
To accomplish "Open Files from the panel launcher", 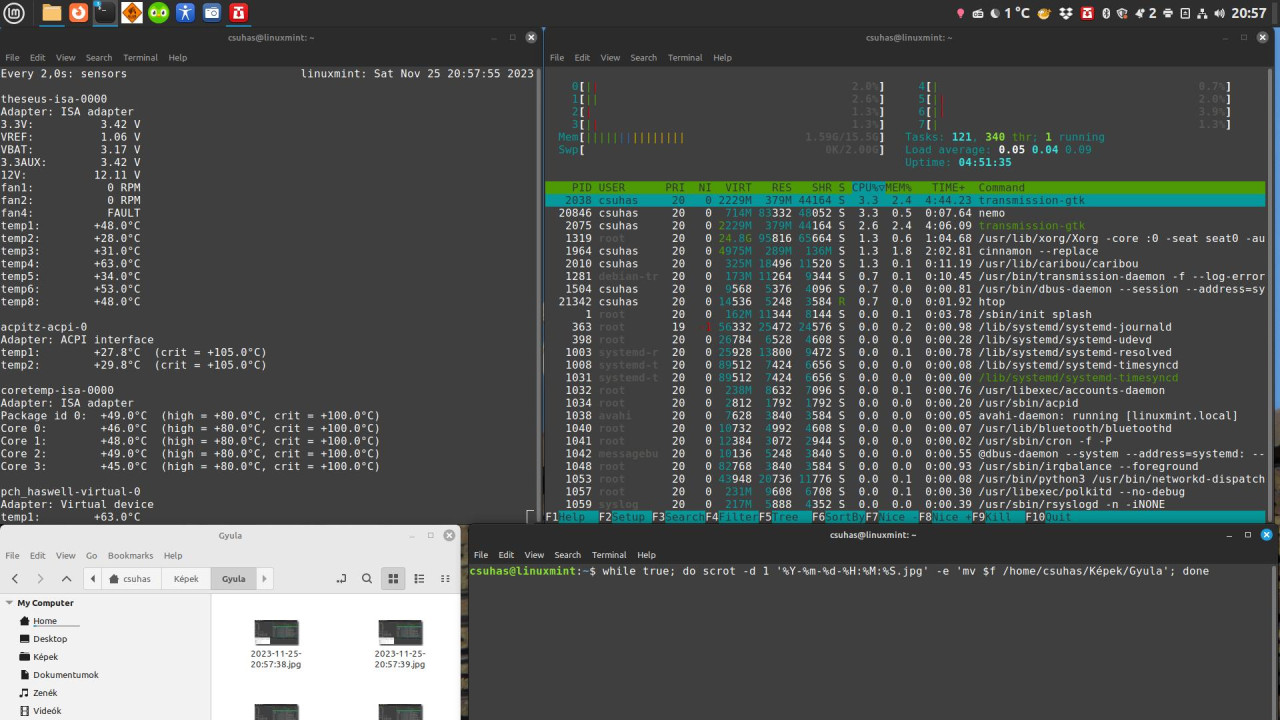I will (x=51, y=13).
